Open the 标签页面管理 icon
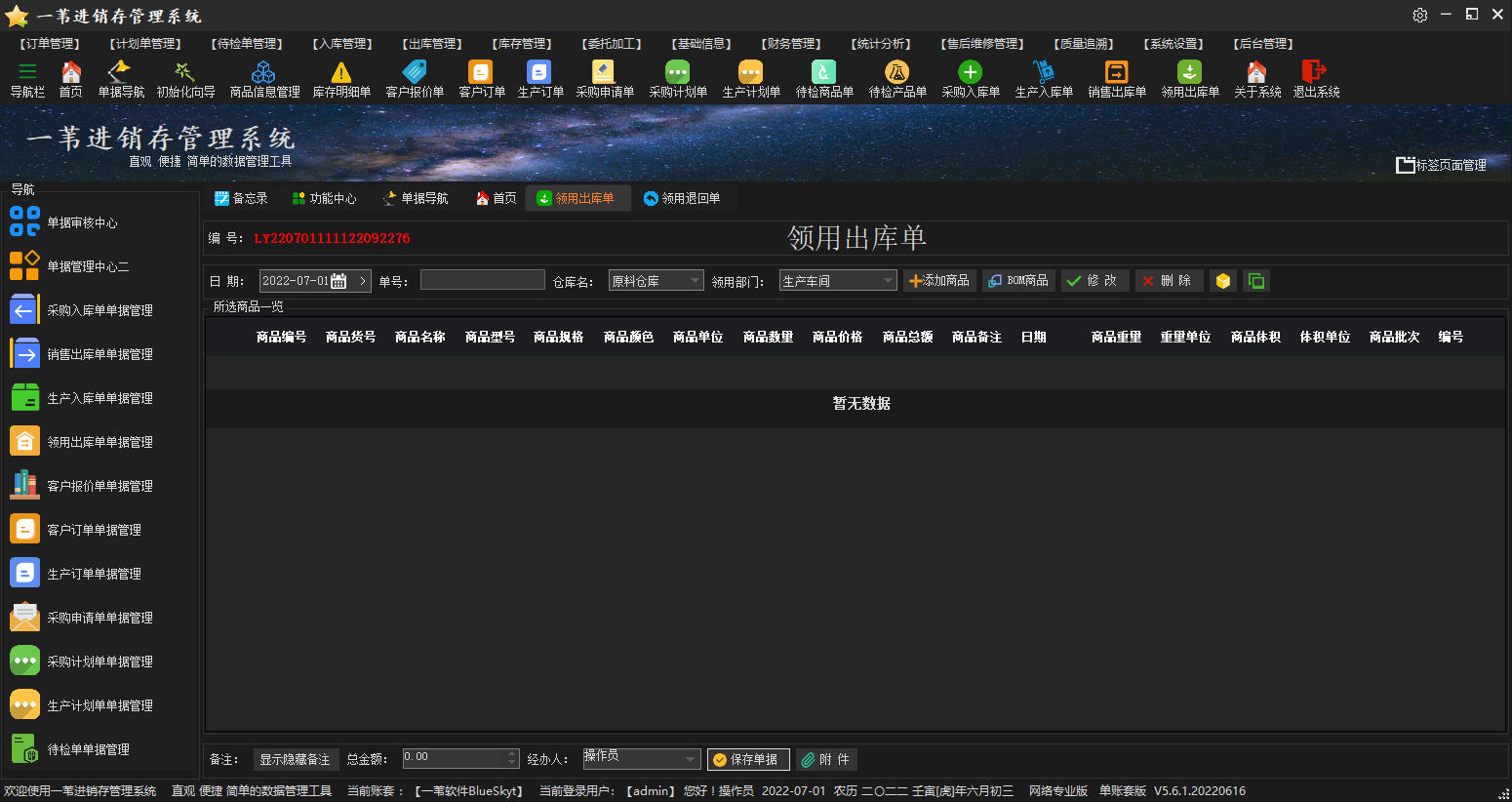This screenshot has width=1512, height=802. click(x=1405, y=165)
